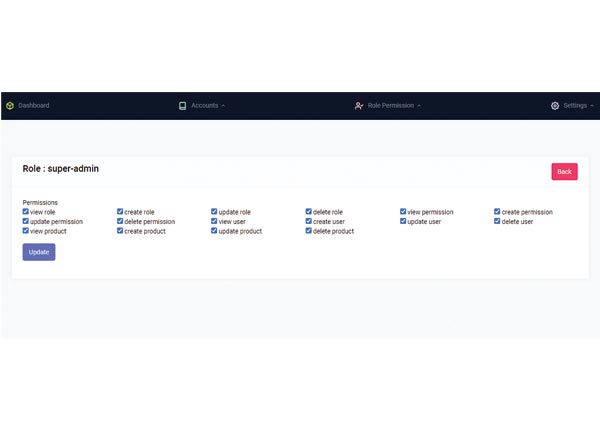
Task: Disable the delete user permission
Action: (498, 221)
